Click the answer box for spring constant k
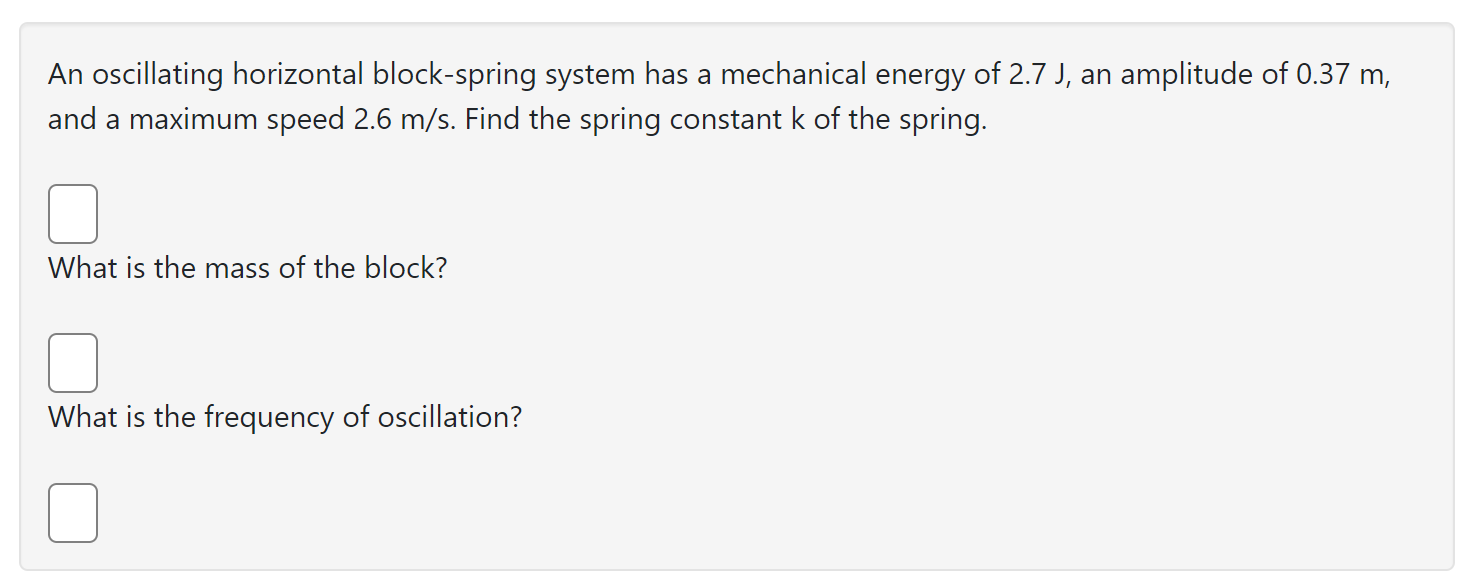 (72, 213)
